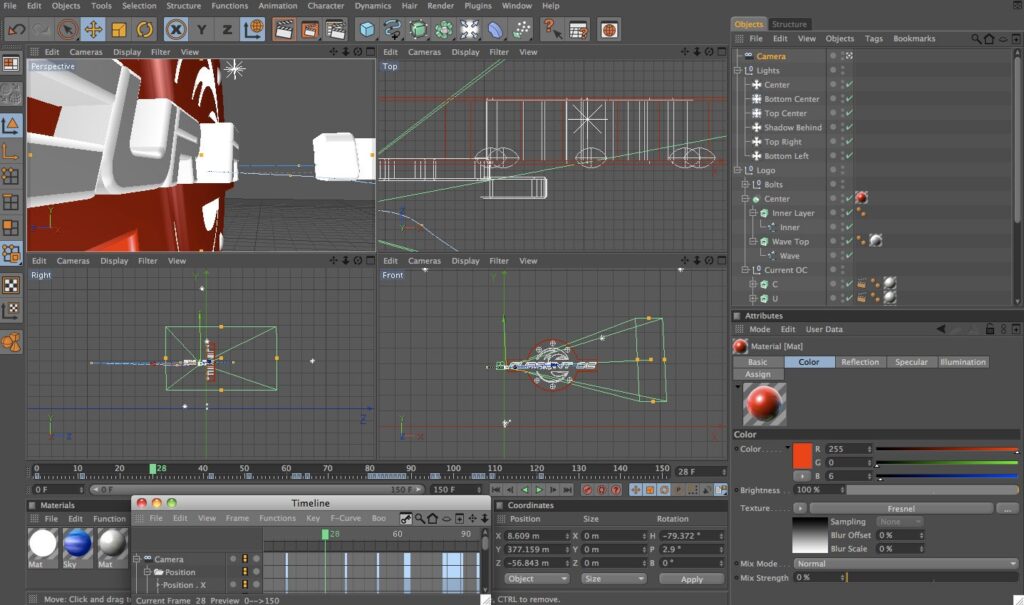Toggle Z axis lock

227,29
